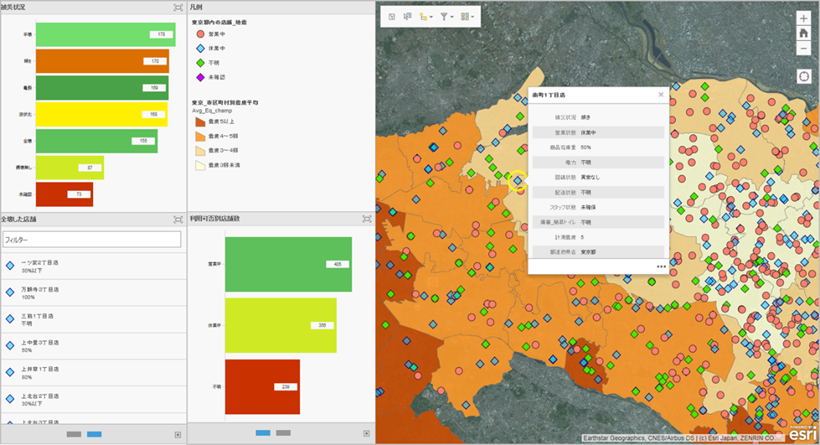
Task: Open the basemap grid dropdown
Action: (x=469, y=16)
